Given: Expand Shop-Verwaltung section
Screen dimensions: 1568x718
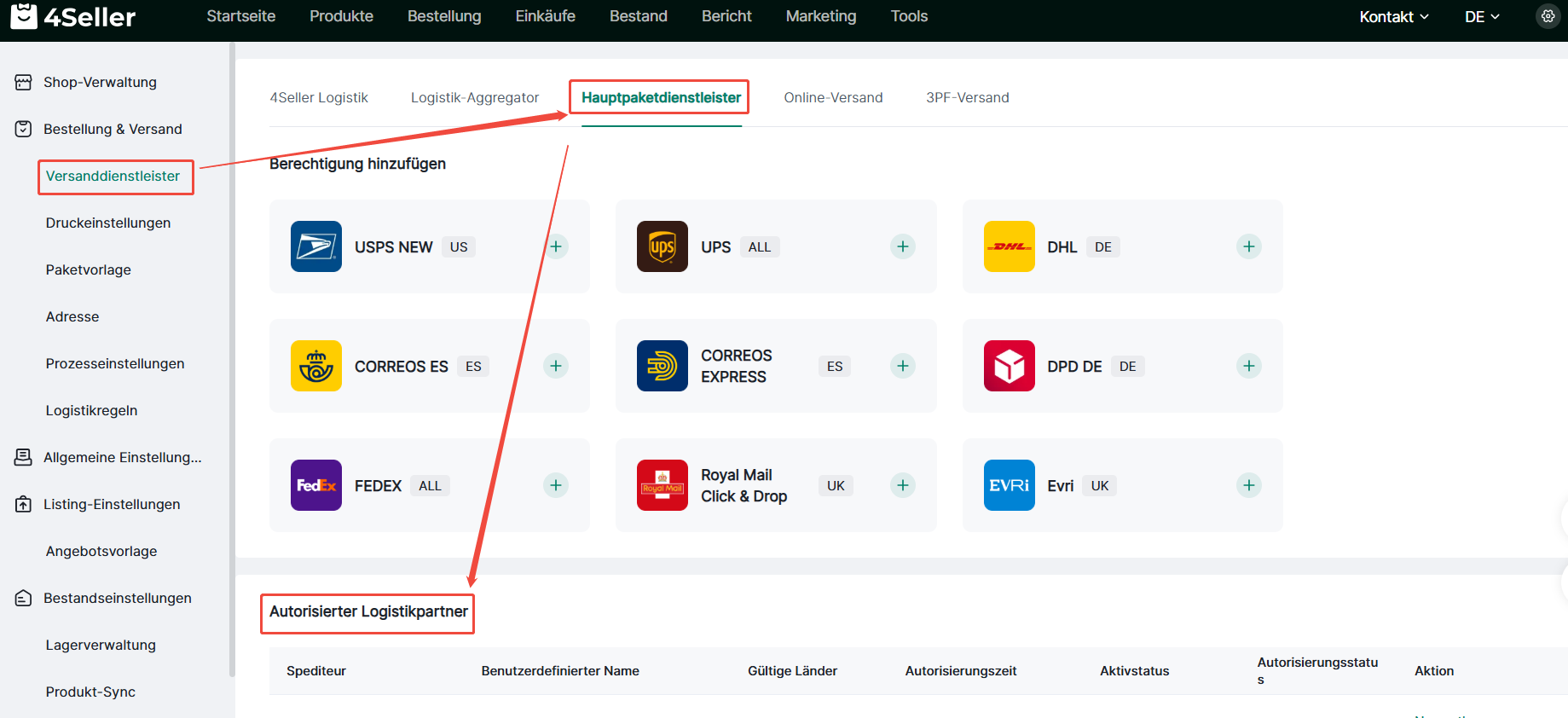Looking at the screenshot, I should click(100, 82).
